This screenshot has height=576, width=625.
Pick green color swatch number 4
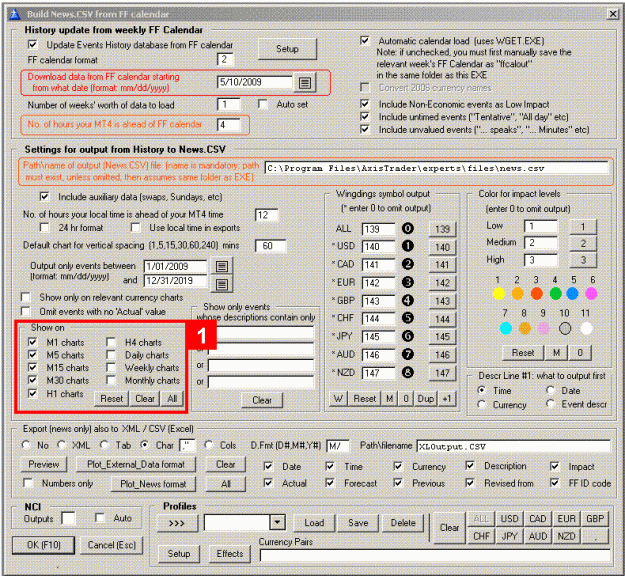coord(555,294)
